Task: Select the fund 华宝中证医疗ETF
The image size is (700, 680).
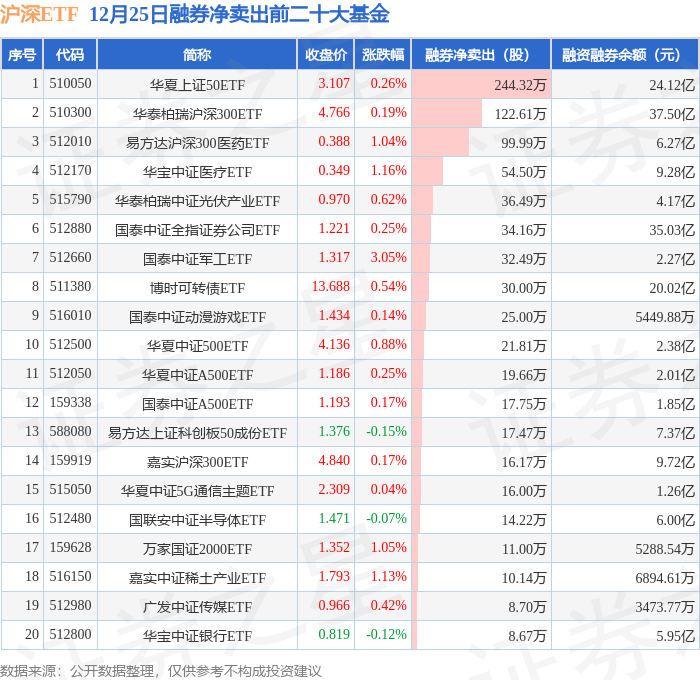Action: [197, 172]
